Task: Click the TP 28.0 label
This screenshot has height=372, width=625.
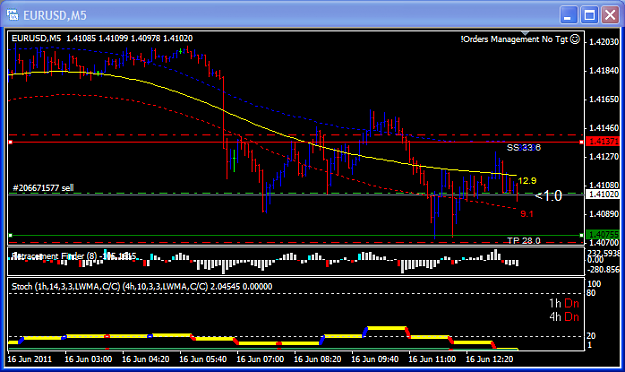Action: [524, 240]
